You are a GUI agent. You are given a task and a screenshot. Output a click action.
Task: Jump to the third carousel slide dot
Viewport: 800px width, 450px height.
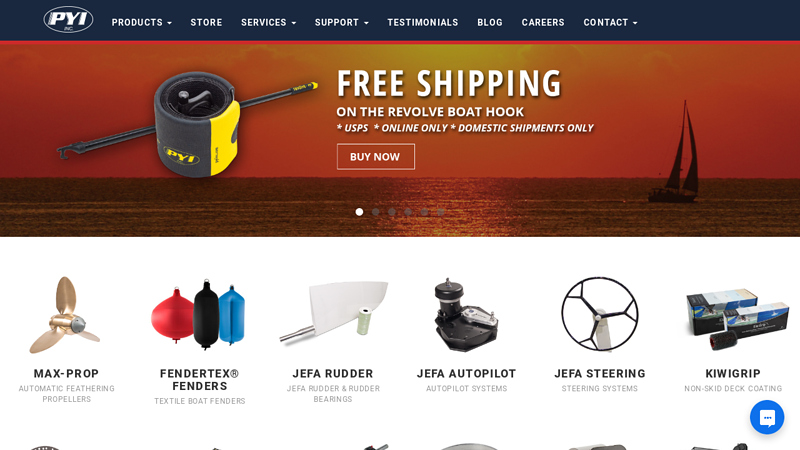392,212
